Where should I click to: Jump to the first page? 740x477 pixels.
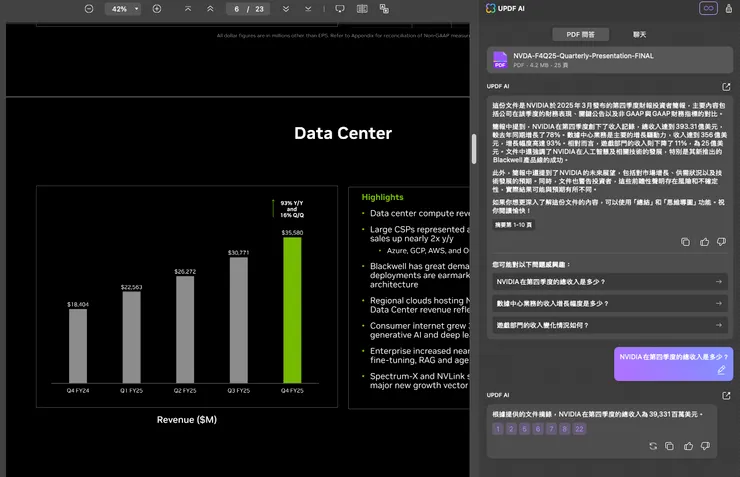pyautogui.click(x=188, y=9)
